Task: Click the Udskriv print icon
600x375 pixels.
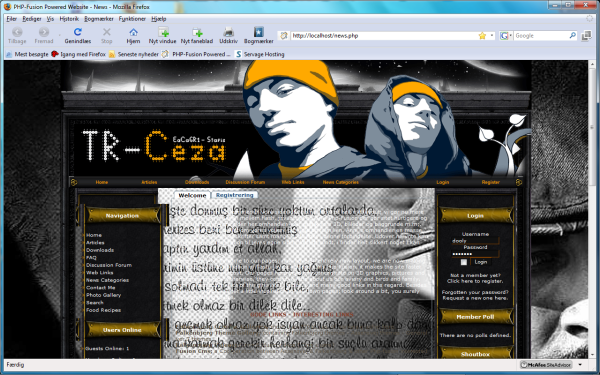Action: point(228,32)
